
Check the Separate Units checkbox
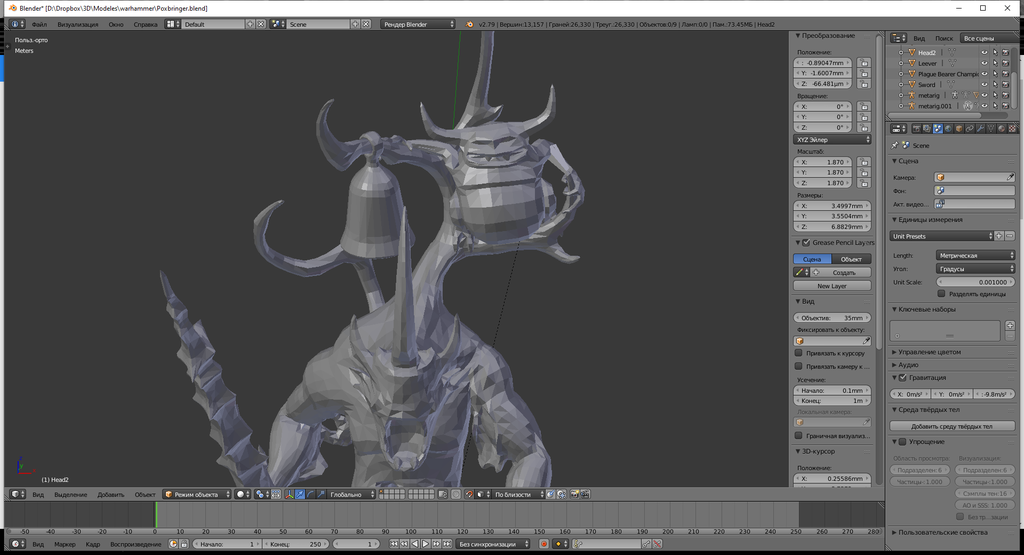[941, 294]
